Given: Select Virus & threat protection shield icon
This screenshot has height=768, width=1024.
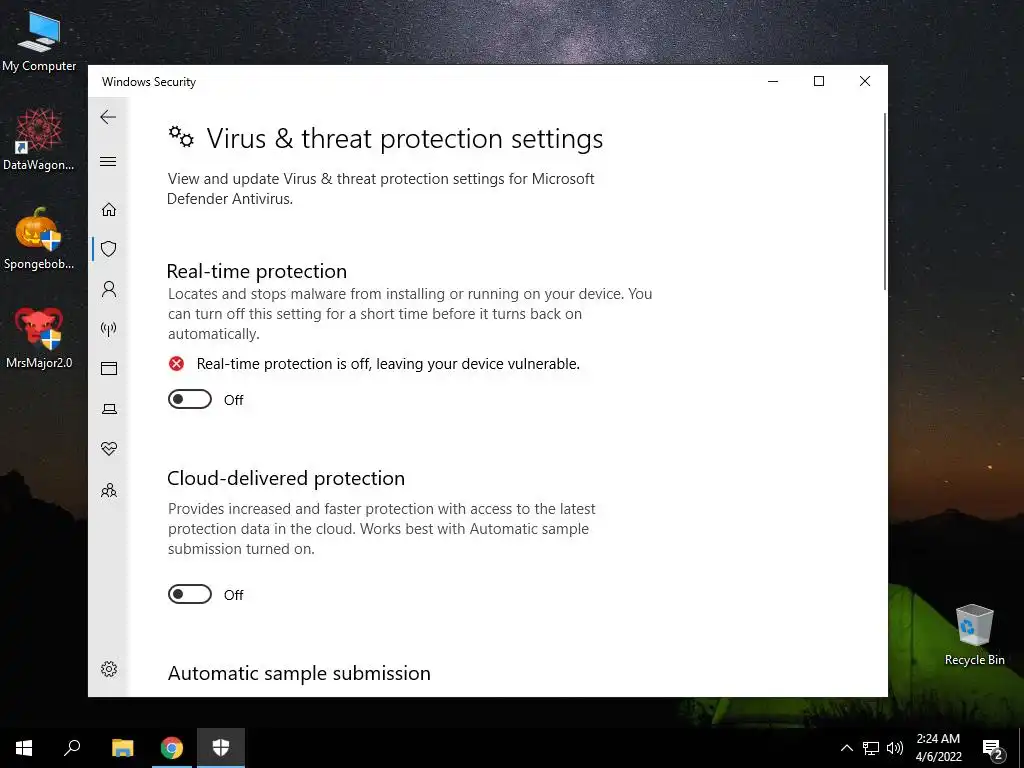Looking at the screenshot, I should point(109,249).
